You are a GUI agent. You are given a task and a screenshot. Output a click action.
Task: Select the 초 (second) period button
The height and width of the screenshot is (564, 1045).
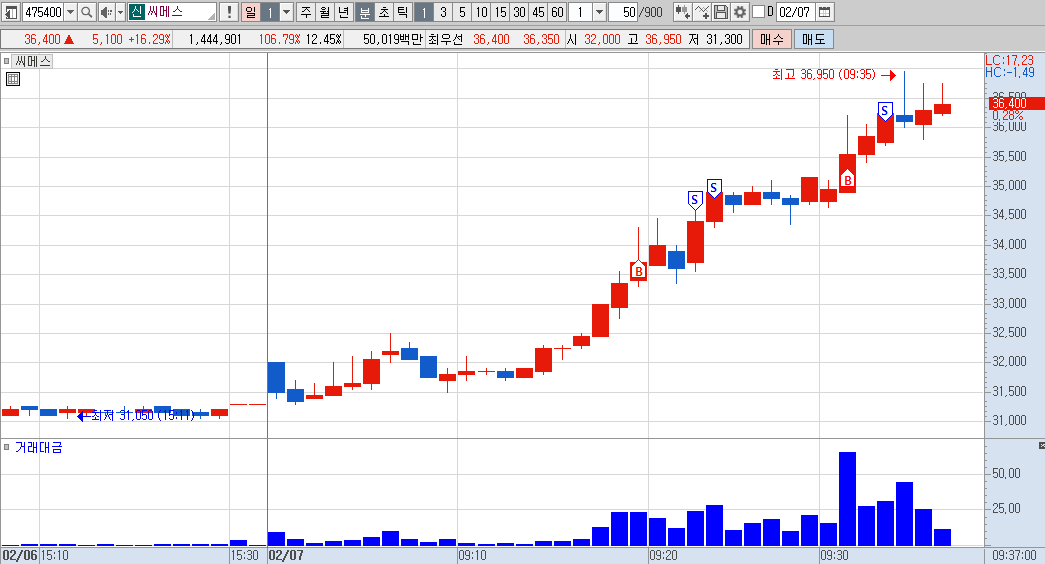pyautogui.click(x=384, y=12)
